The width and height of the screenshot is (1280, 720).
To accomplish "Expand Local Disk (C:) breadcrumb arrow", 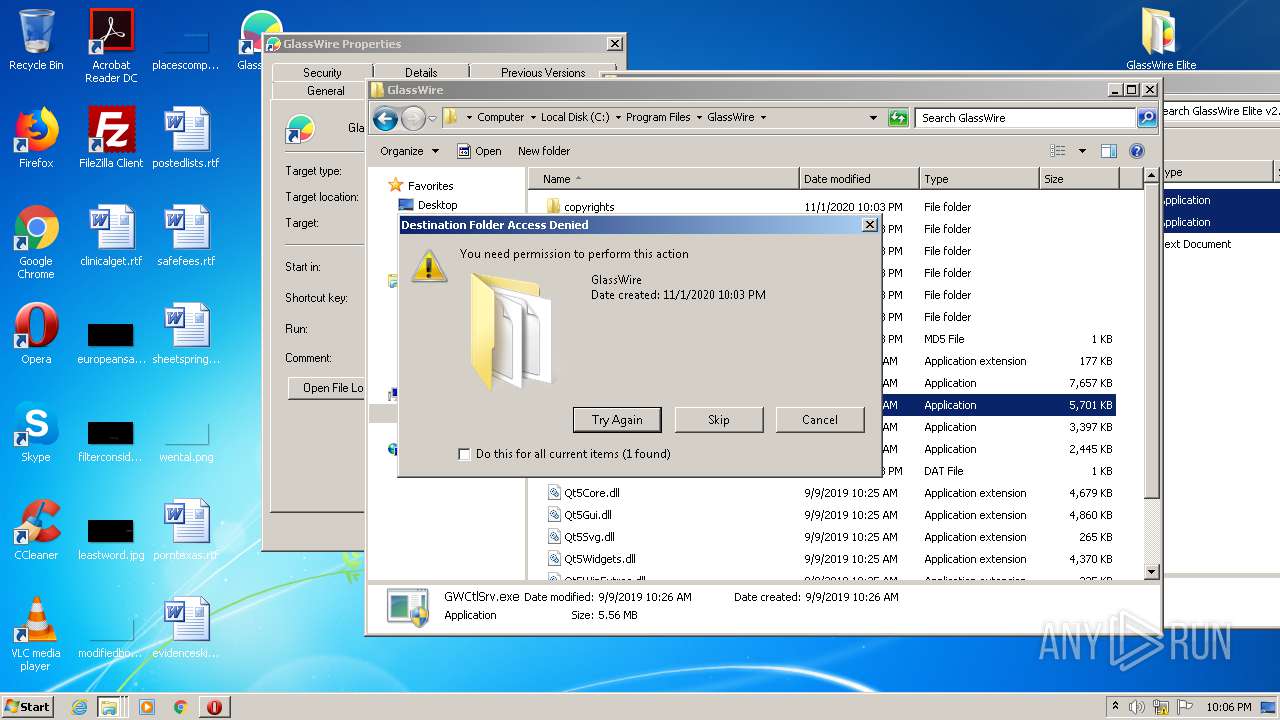I will click(618, 118).
